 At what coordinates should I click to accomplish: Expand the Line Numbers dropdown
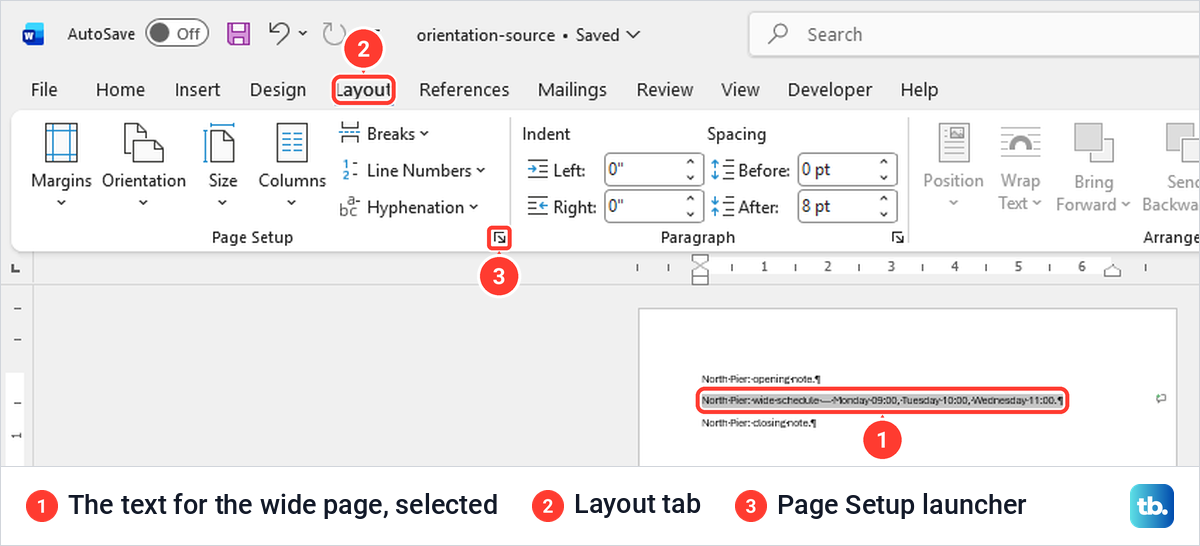coord(413,170)
